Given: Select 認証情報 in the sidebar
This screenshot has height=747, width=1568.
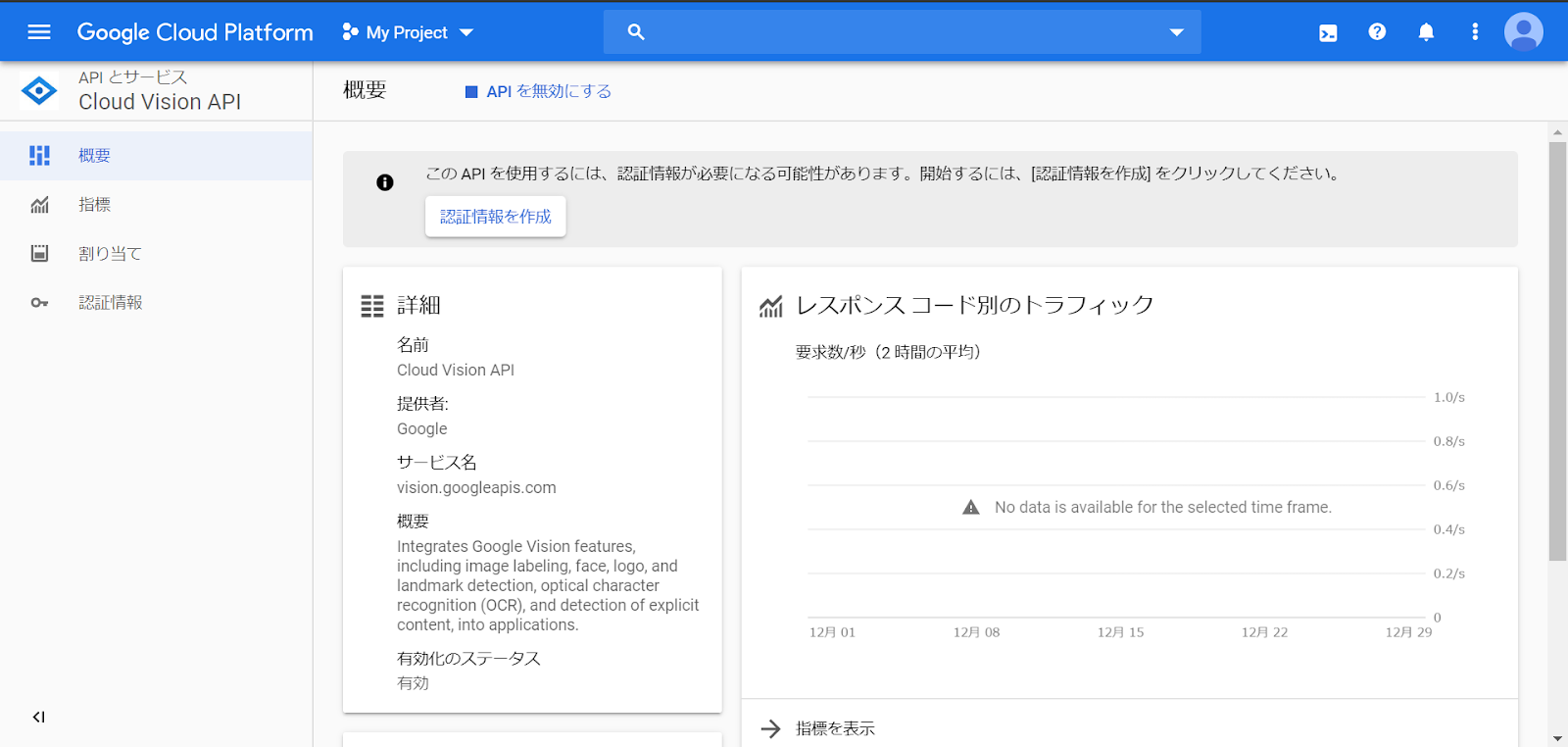Looking at the screenshot, I should [x=157, y=303].
